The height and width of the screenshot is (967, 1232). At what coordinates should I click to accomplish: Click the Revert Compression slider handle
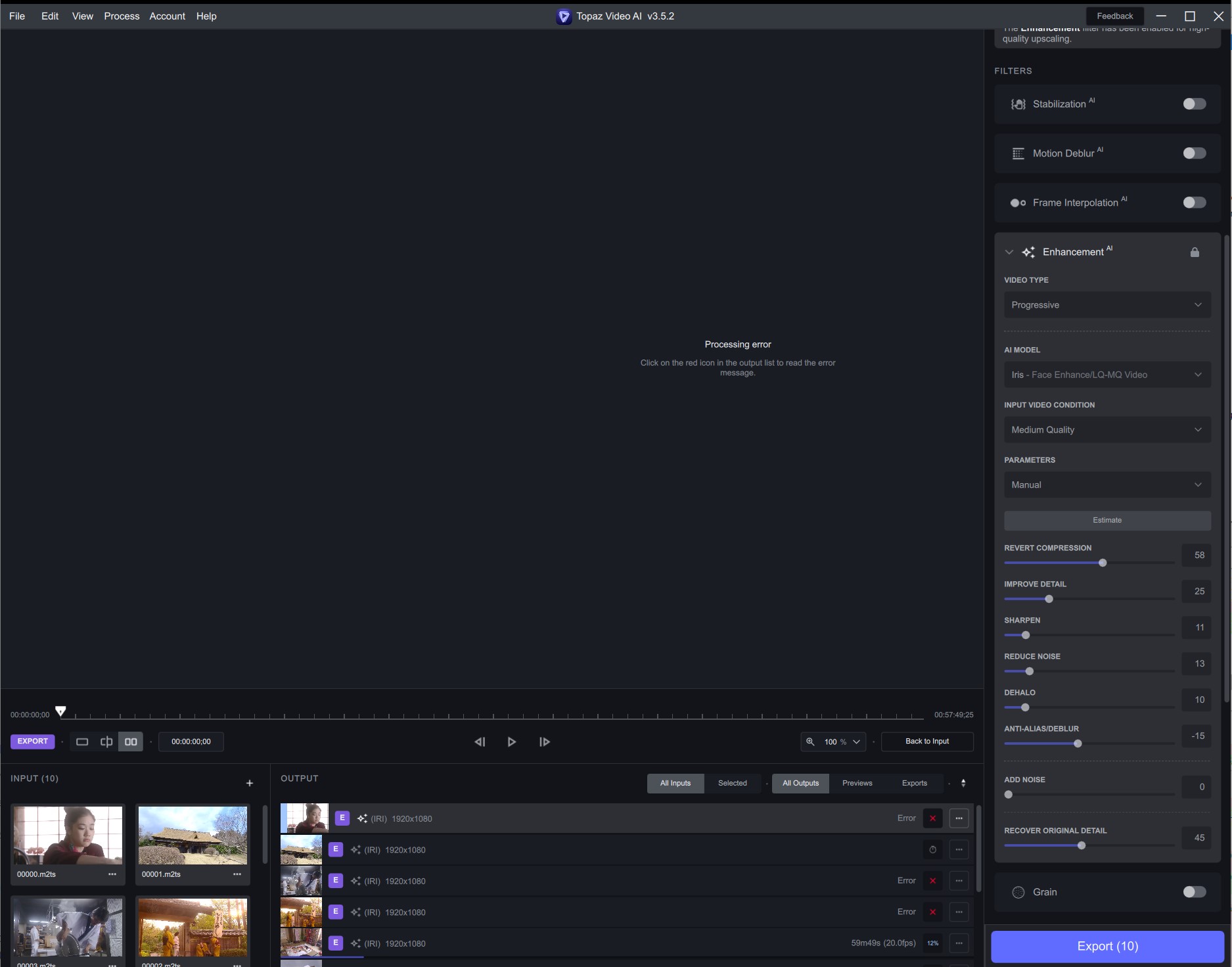[x=1103, y=563]
